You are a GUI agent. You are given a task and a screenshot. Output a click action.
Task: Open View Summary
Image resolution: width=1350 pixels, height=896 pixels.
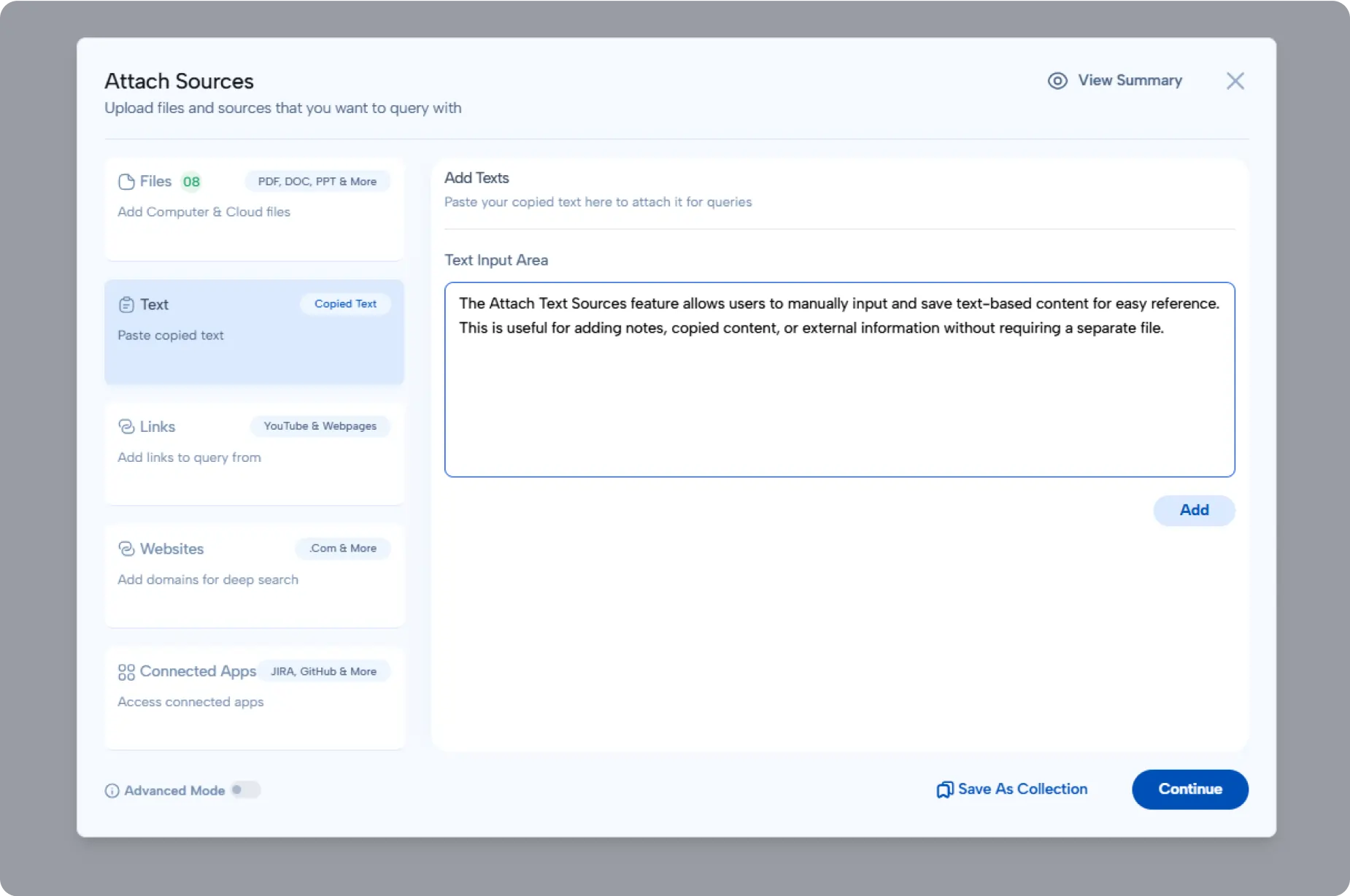pyautogui.click(x=1129, y=80)
